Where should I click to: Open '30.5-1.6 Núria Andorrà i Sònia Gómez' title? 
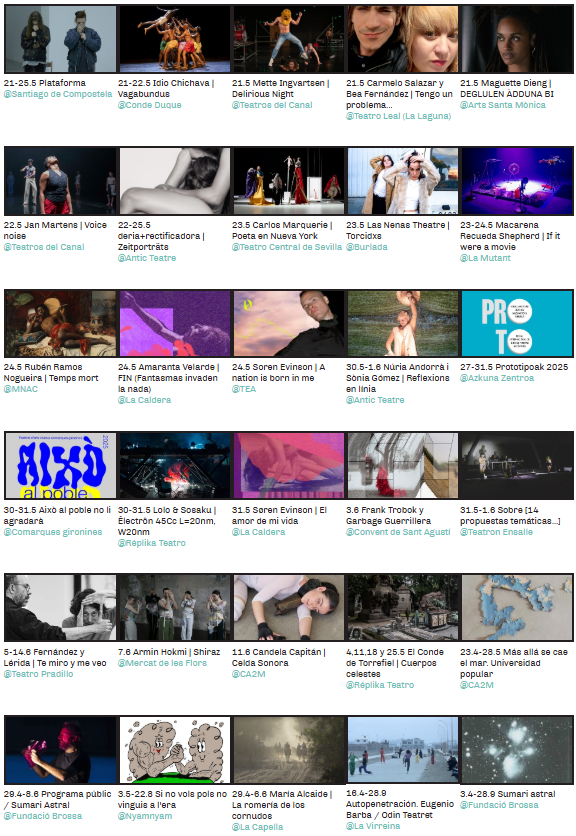(398, 378)
